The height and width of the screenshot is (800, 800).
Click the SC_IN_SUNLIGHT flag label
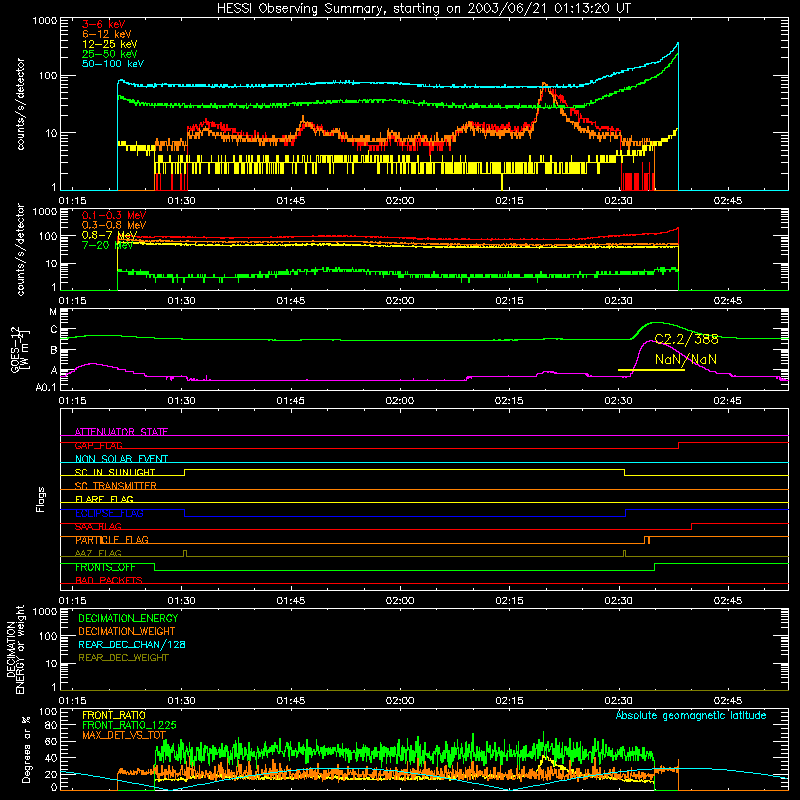115,472
